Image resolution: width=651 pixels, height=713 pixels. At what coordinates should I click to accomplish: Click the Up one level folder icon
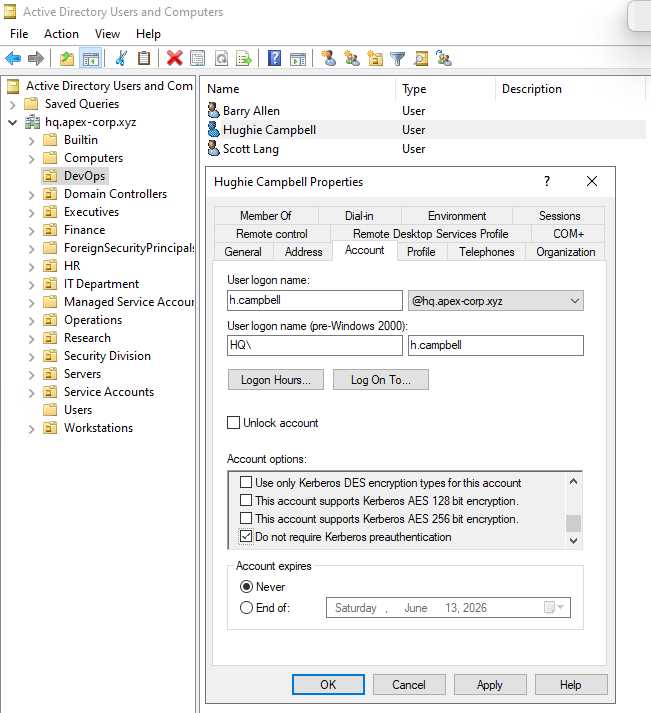pyautogui.click(x=67, y=58)
